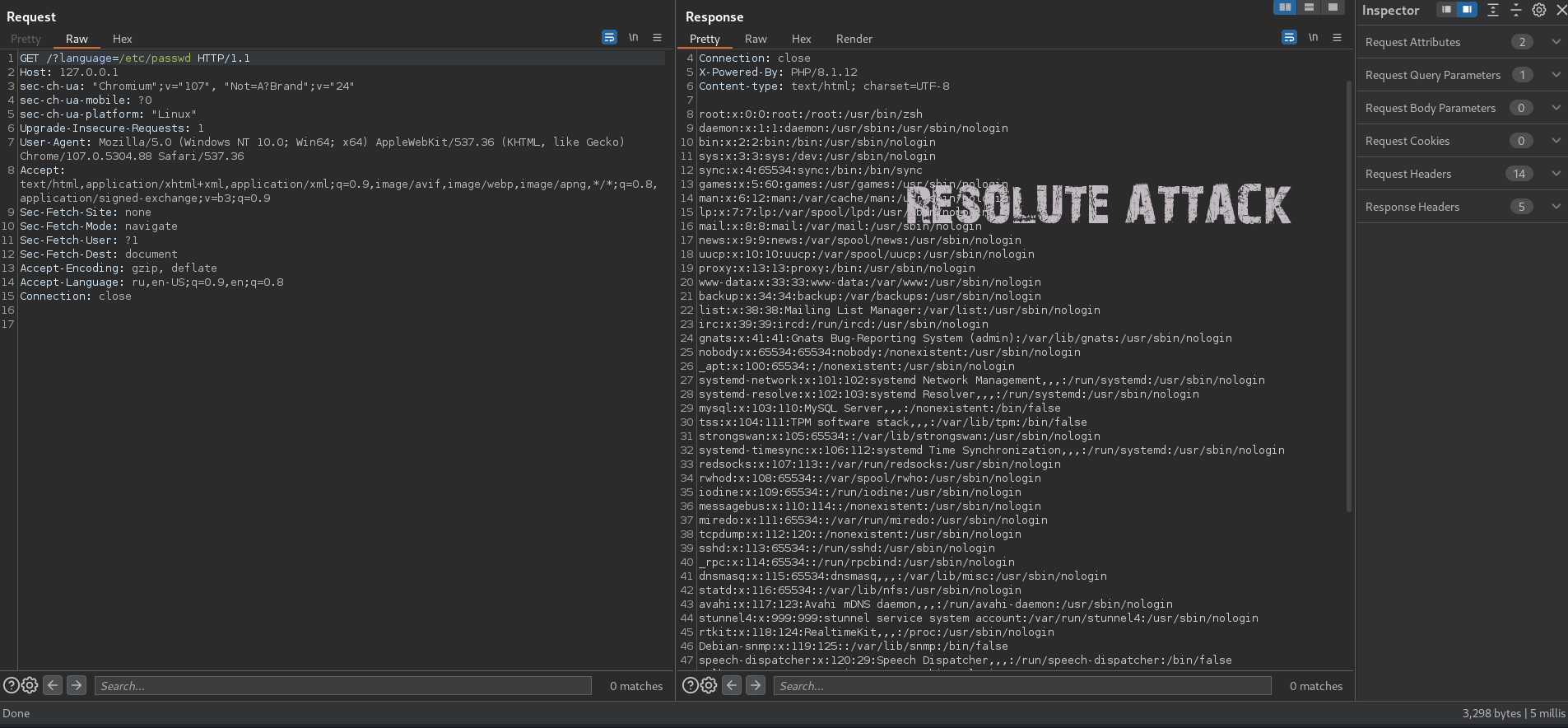This screenshot has width=1568, height=728.
Task: Click the root:x:0:0 passwd entry line
Action: [811, 114]
